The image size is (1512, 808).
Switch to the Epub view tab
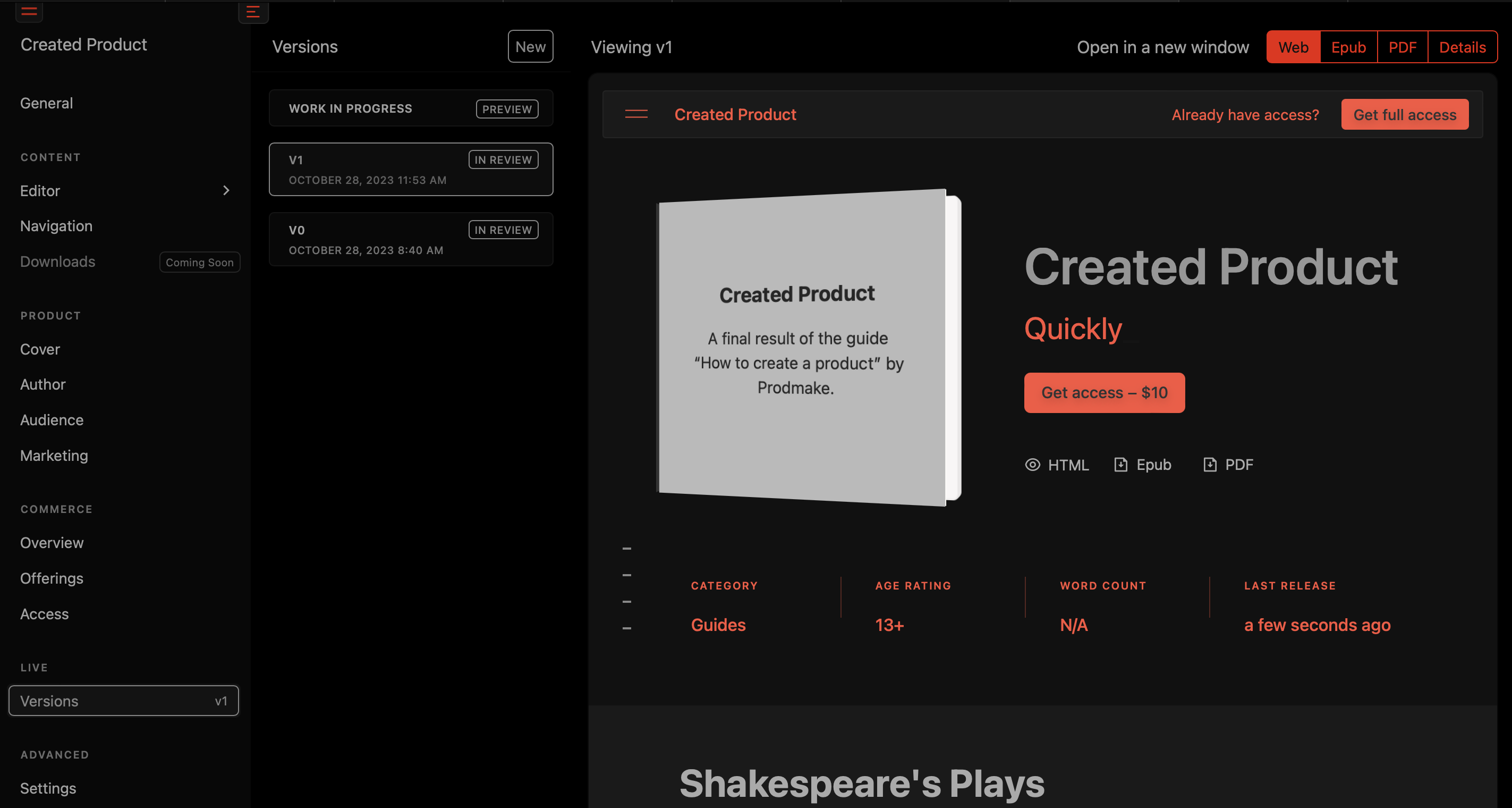pyautogui.click(x=1348, y=47)
